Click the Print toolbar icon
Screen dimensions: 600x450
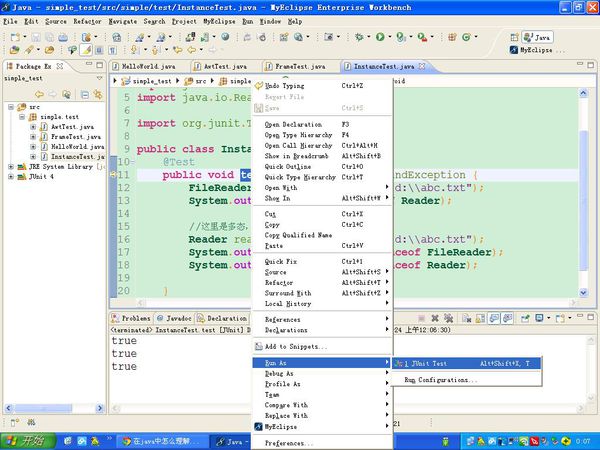coord(63,37)
